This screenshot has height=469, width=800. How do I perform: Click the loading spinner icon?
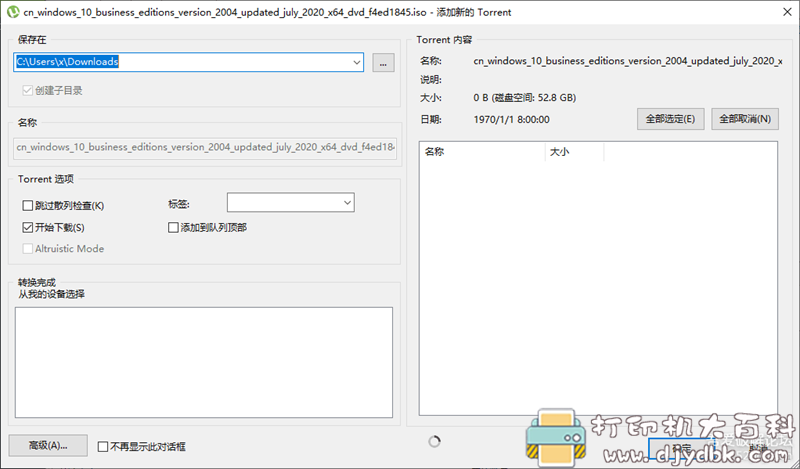point(434,442)
